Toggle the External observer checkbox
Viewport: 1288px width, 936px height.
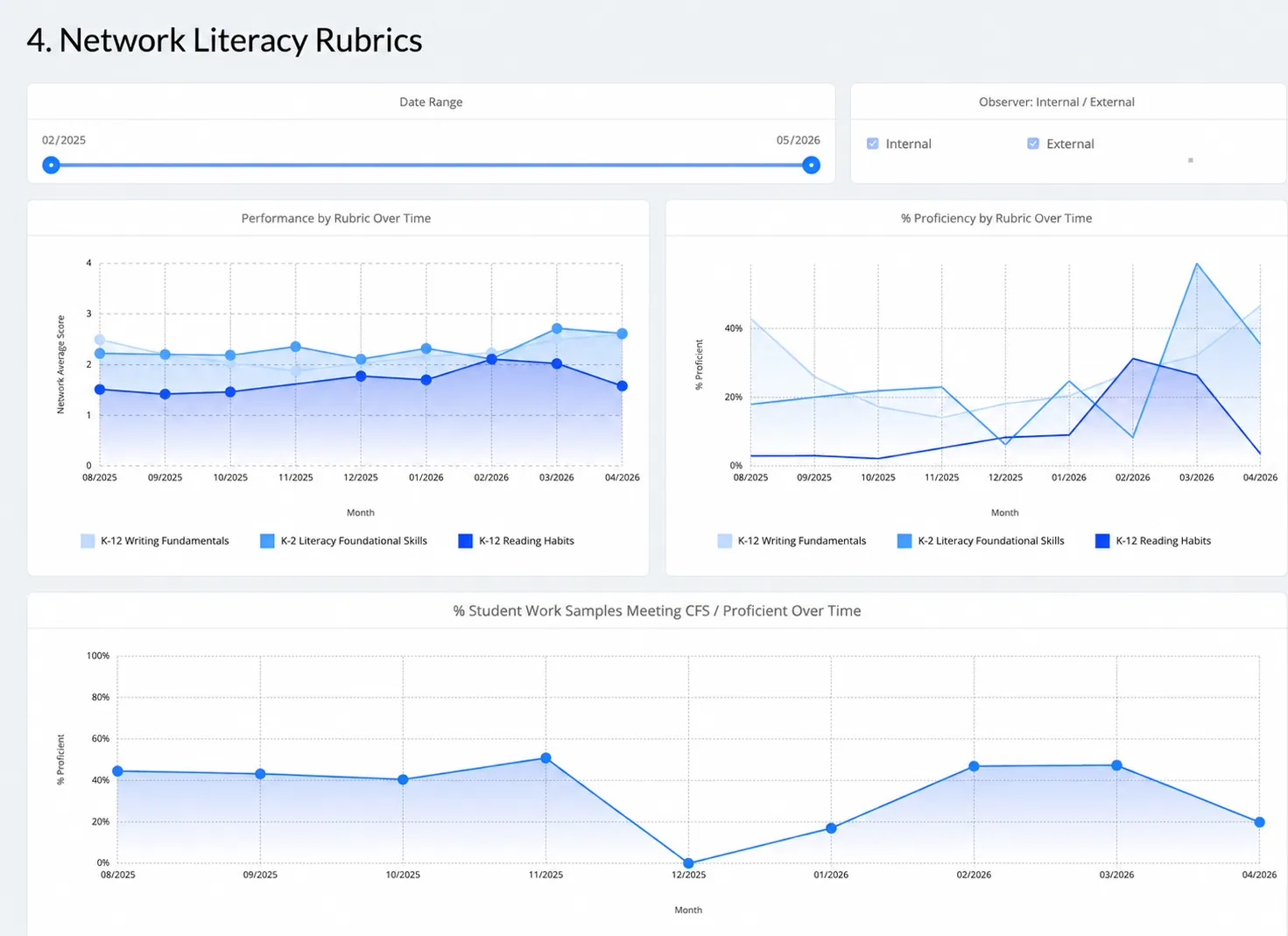click(x=1033, y=144)
